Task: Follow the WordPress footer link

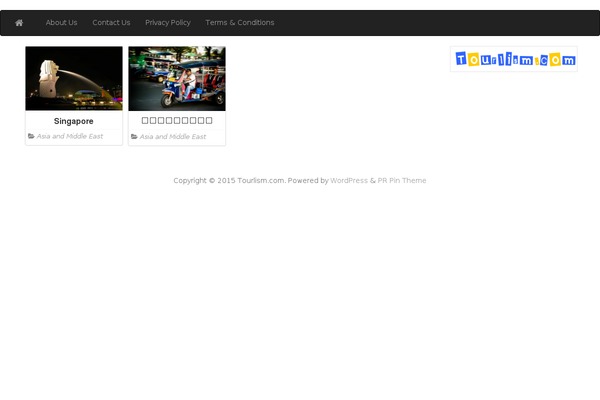Action: pos(349,180)
